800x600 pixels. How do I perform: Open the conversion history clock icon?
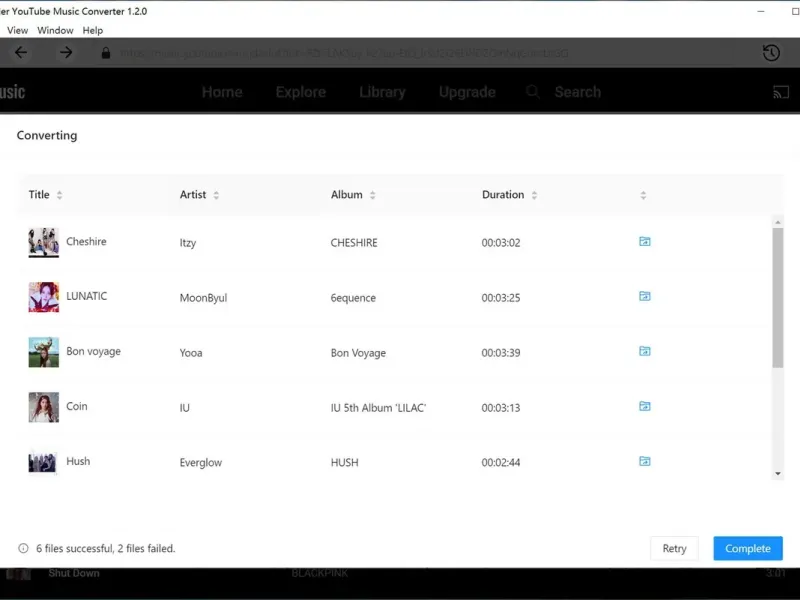tap(771, 53)
